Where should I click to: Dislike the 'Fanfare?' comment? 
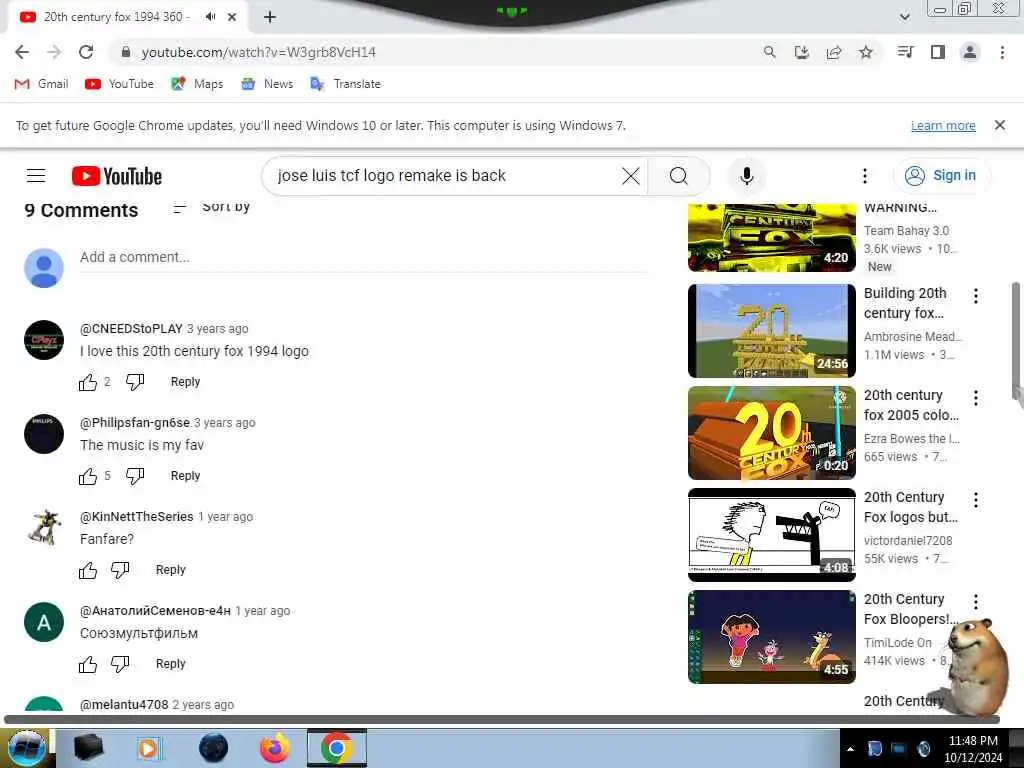click(120, 570)
